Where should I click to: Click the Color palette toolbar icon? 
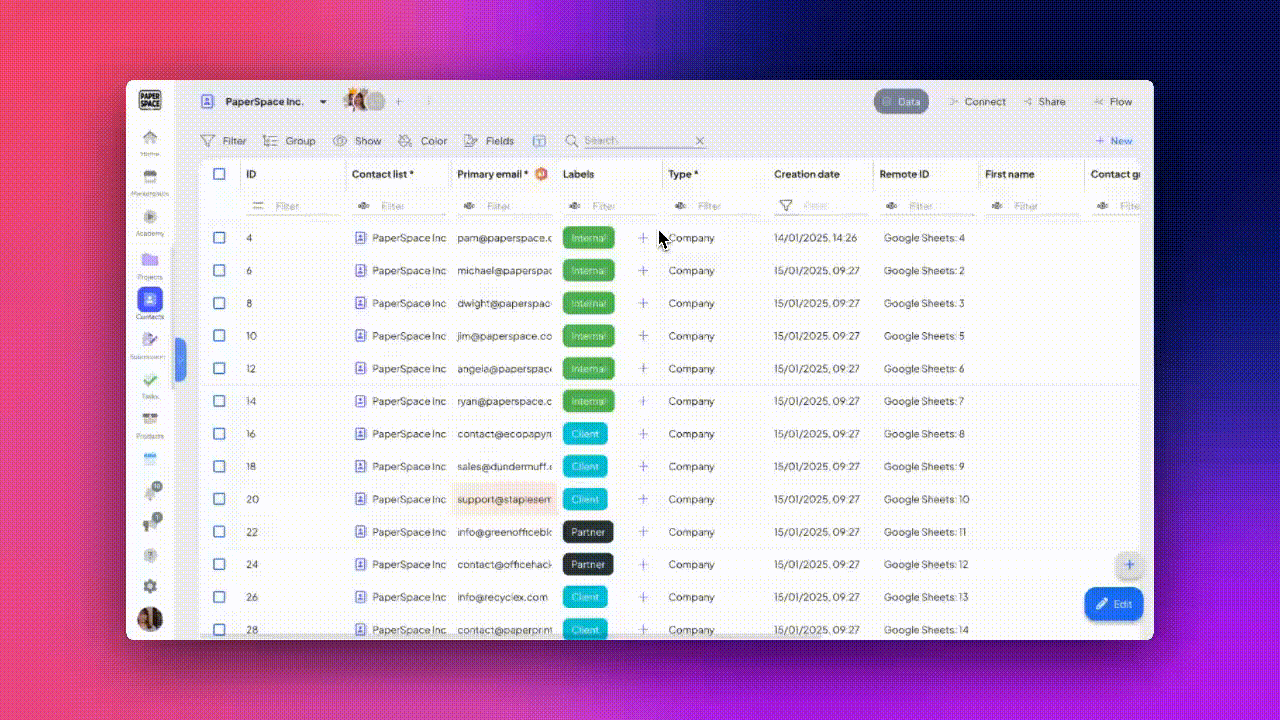[405, 141]
